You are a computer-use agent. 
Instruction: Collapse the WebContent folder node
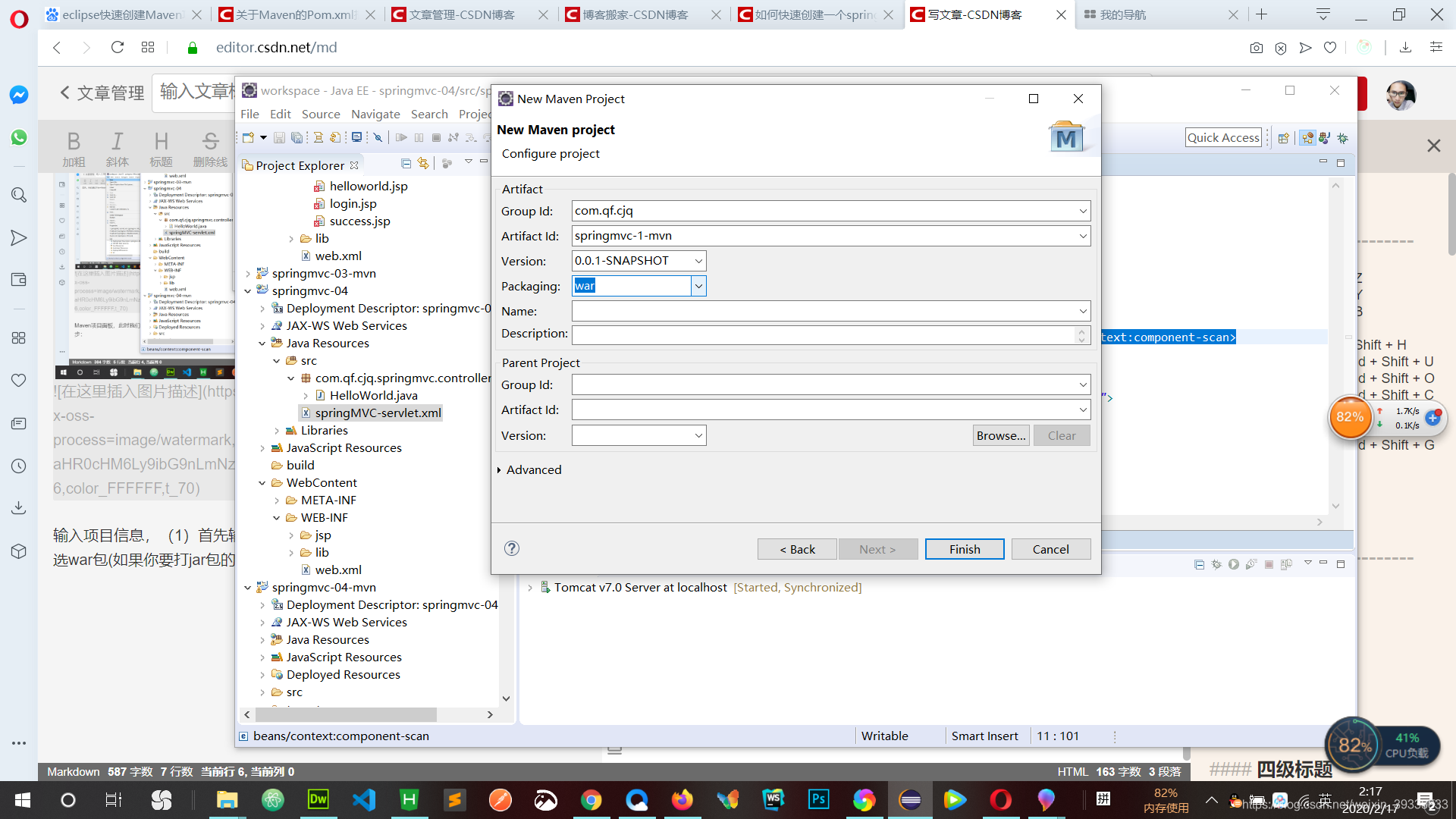[262, 483]
